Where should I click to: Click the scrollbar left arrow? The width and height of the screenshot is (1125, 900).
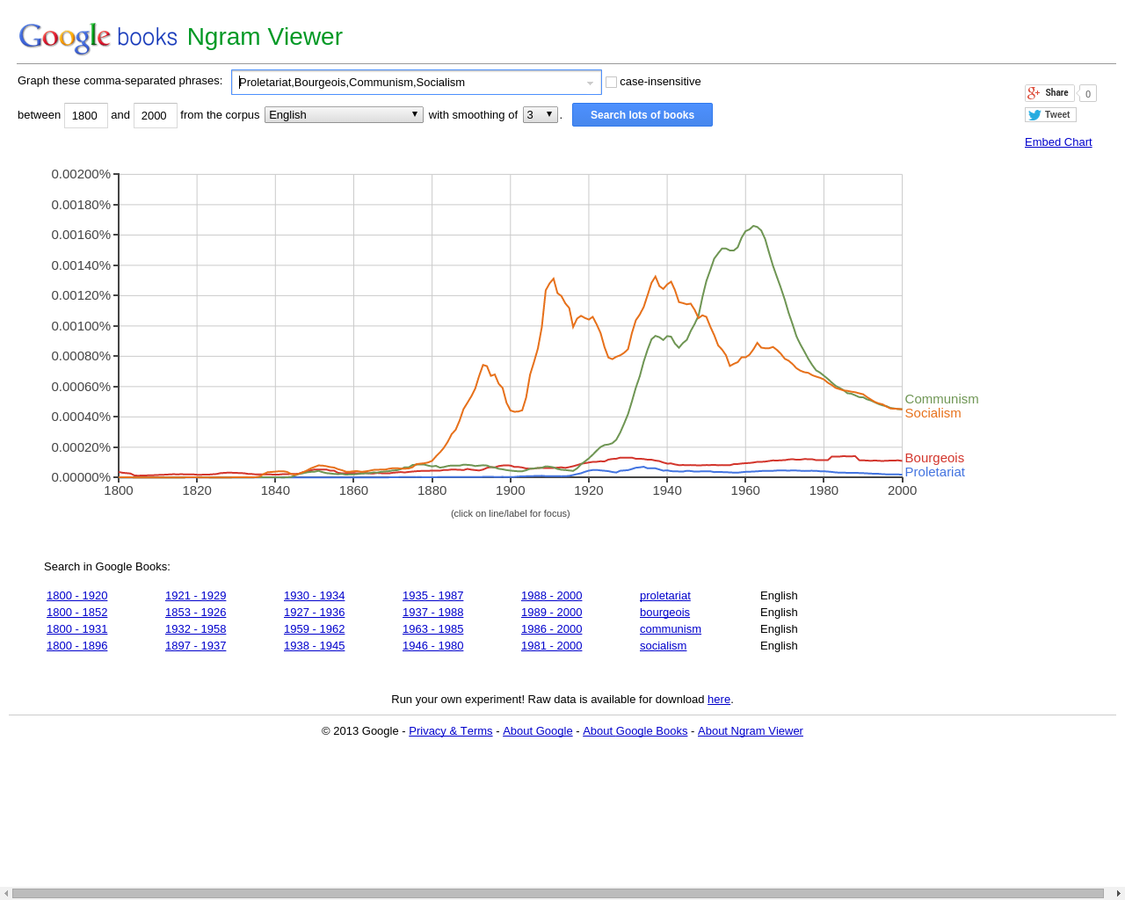(x=6, y=894)
